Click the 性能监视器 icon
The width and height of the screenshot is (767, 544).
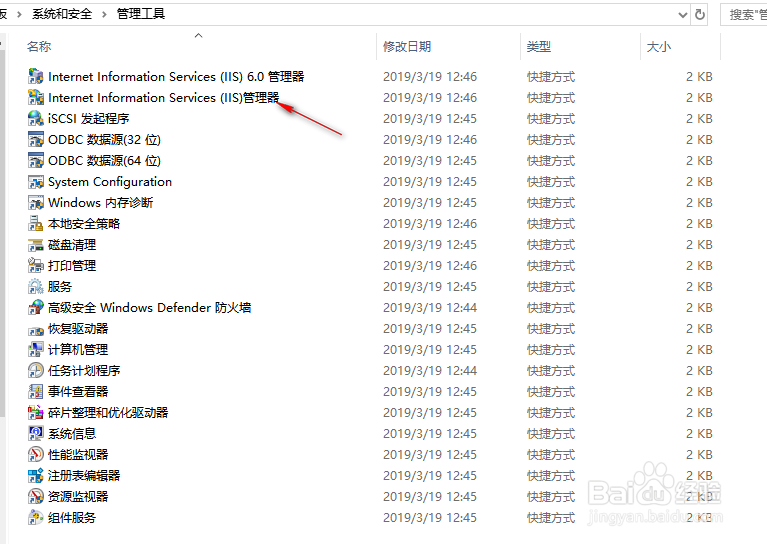36,455
